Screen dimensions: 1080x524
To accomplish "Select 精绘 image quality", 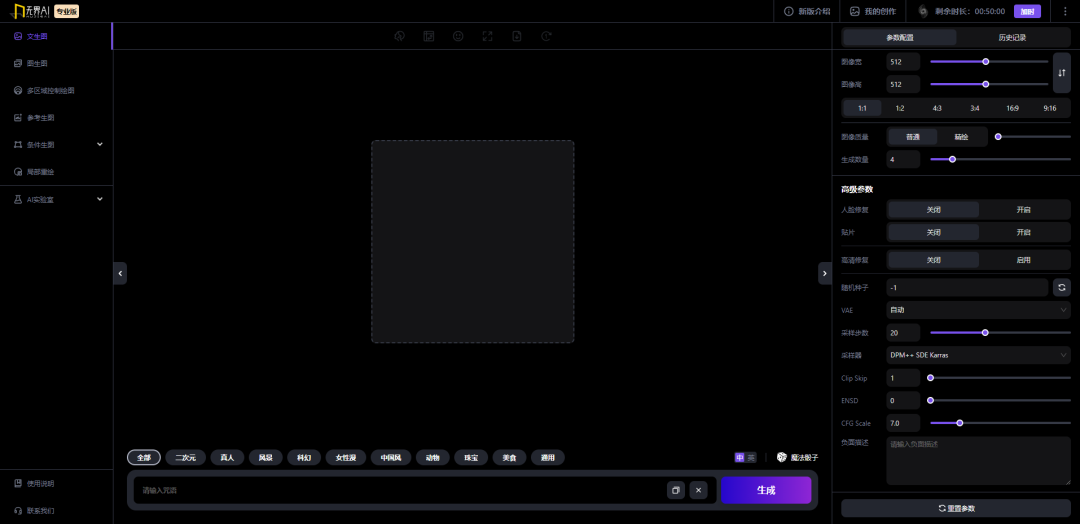I will [961, 137].
